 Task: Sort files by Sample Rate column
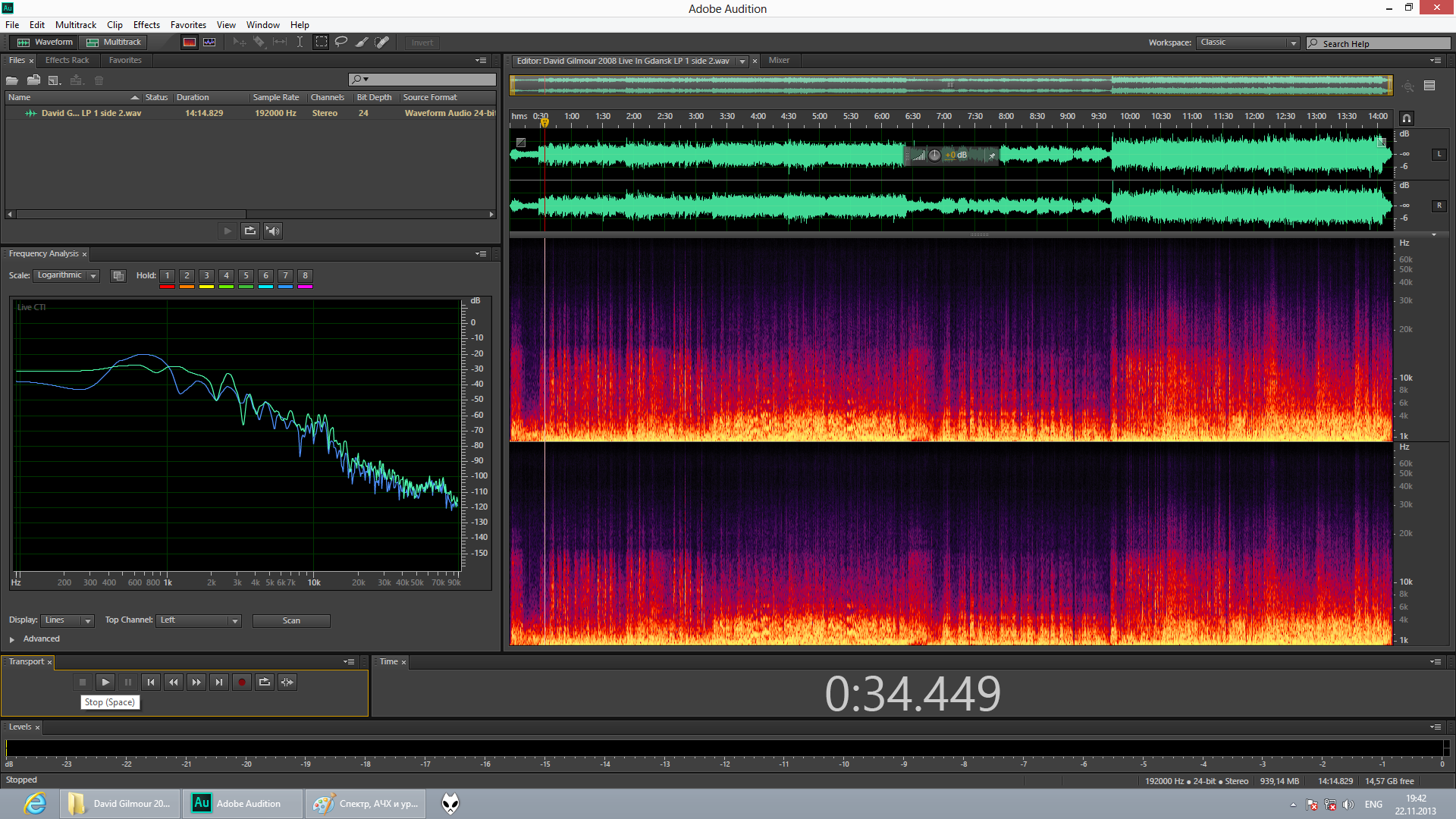click(277, 98)
